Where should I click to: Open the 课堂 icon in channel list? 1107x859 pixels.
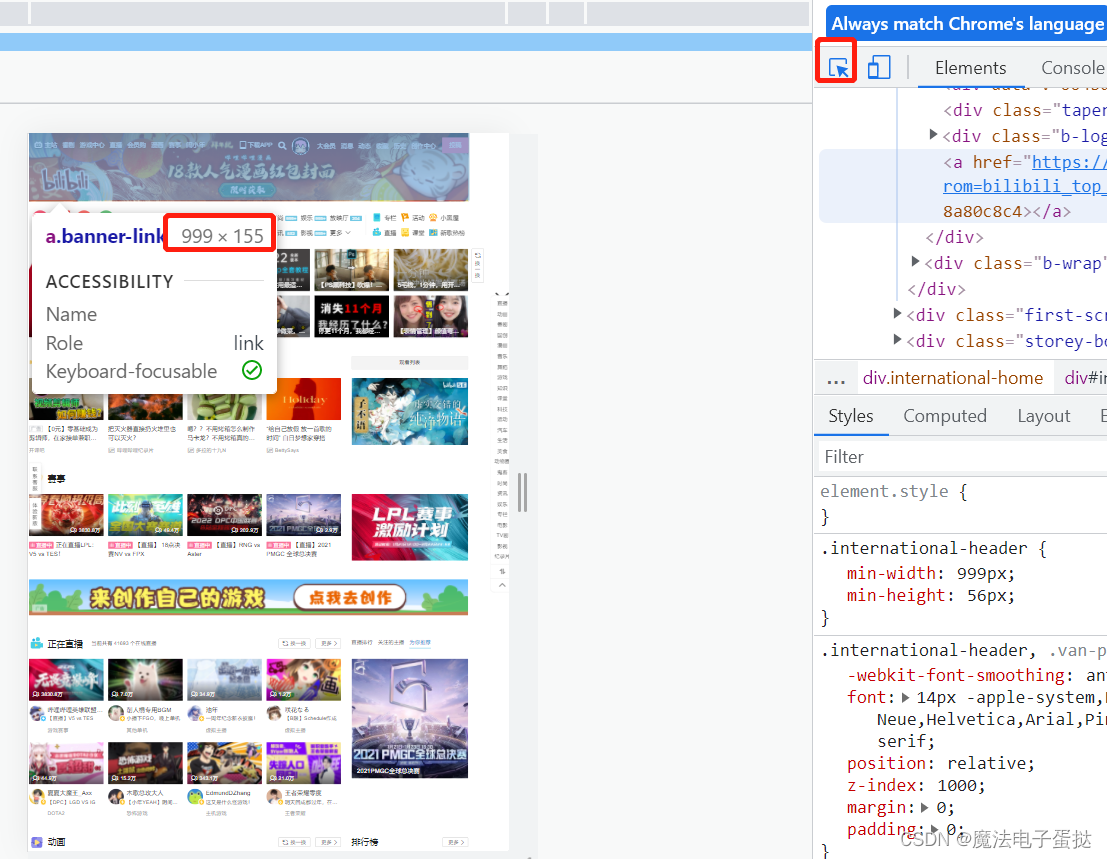(x=405, y=232)
